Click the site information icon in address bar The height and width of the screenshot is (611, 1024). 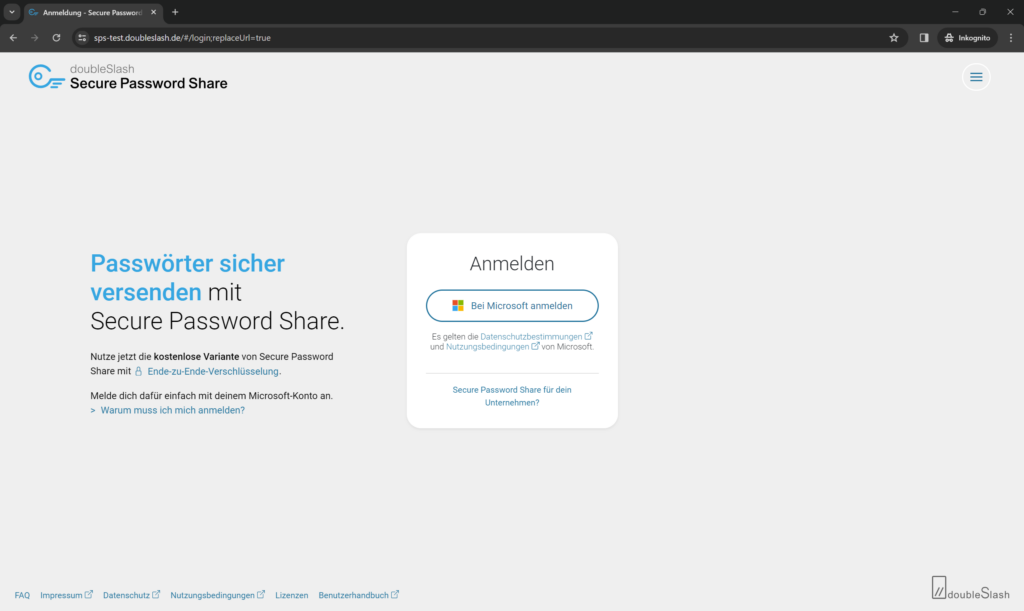click(x=82, y=38)
